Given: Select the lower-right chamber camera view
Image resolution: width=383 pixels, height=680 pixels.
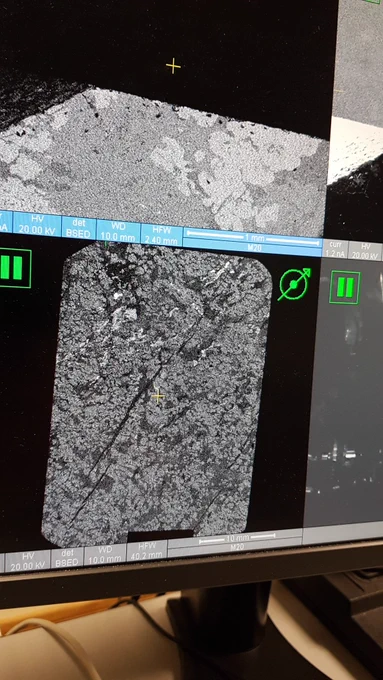Looking at the screenshot, I should coord(345,392).
